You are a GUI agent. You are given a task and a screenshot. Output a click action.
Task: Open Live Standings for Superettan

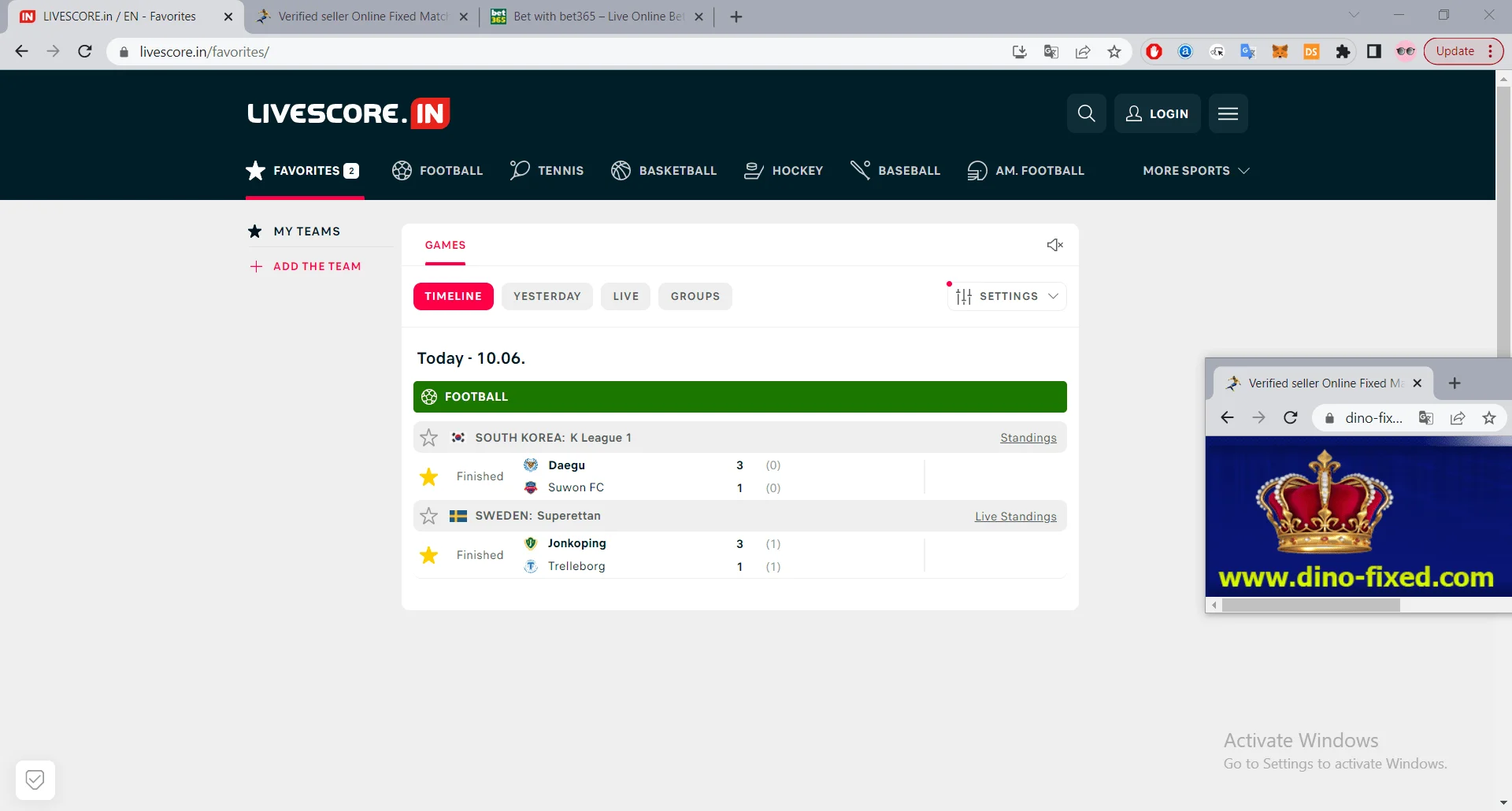click(x=1015, y=516)
